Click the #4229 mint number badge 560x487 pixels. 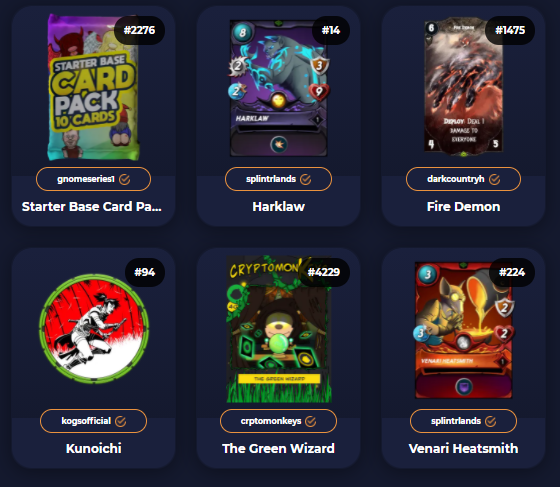pos(324,272)
